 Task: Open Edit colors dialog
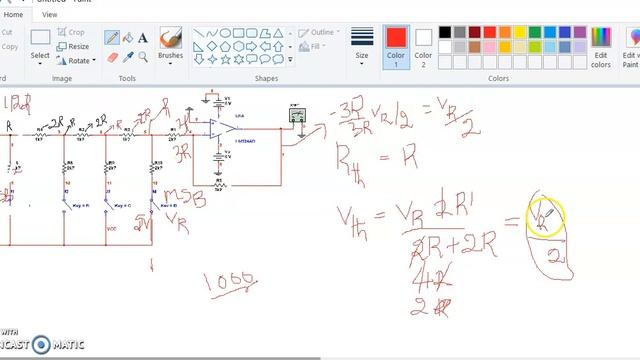click(601, 47)
